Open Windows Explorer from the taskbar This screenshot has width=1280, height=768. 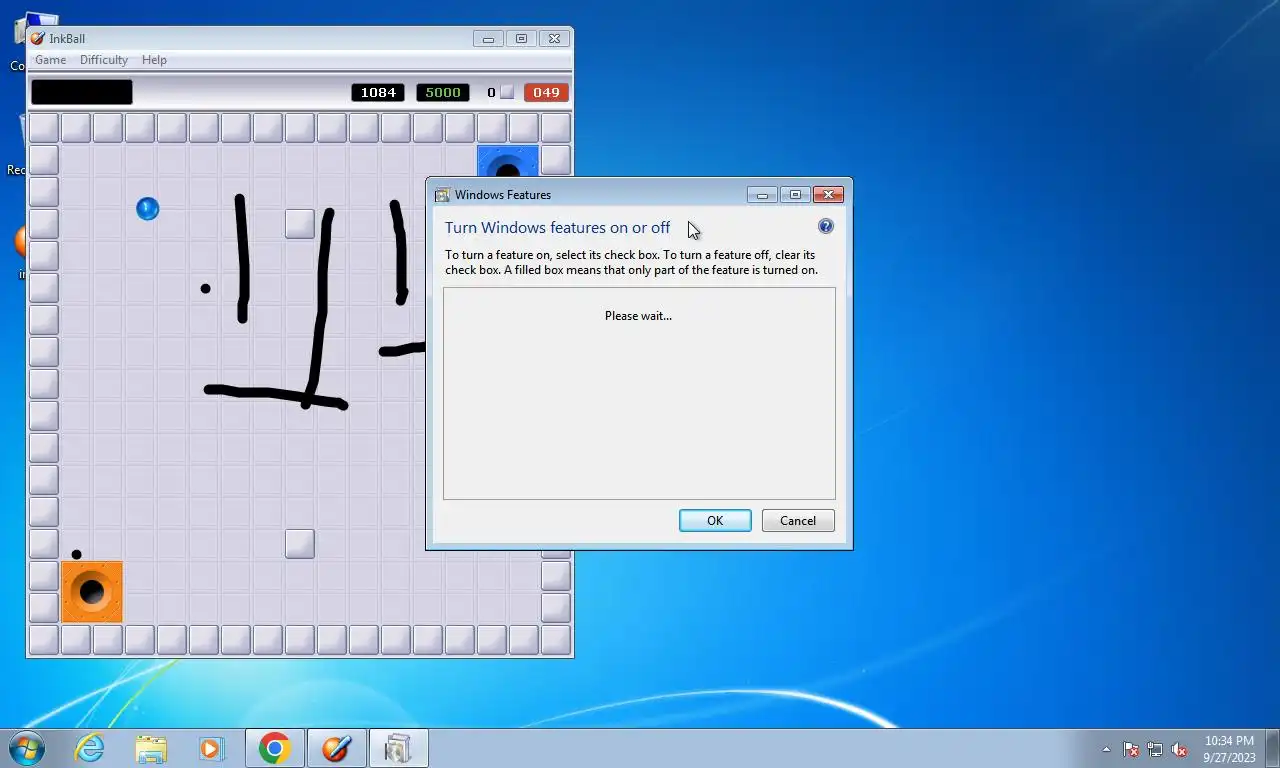tap(151, 748)
